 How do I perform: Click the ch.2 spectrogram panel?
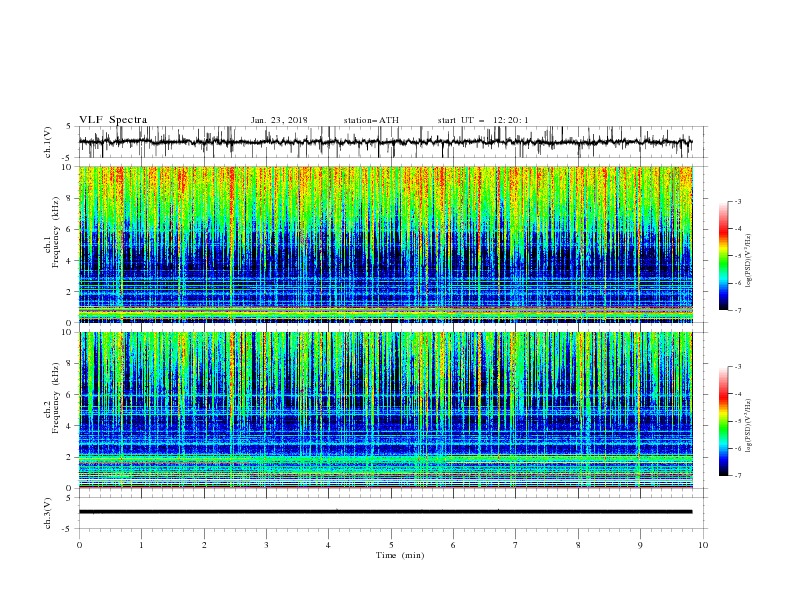(385, 410)
